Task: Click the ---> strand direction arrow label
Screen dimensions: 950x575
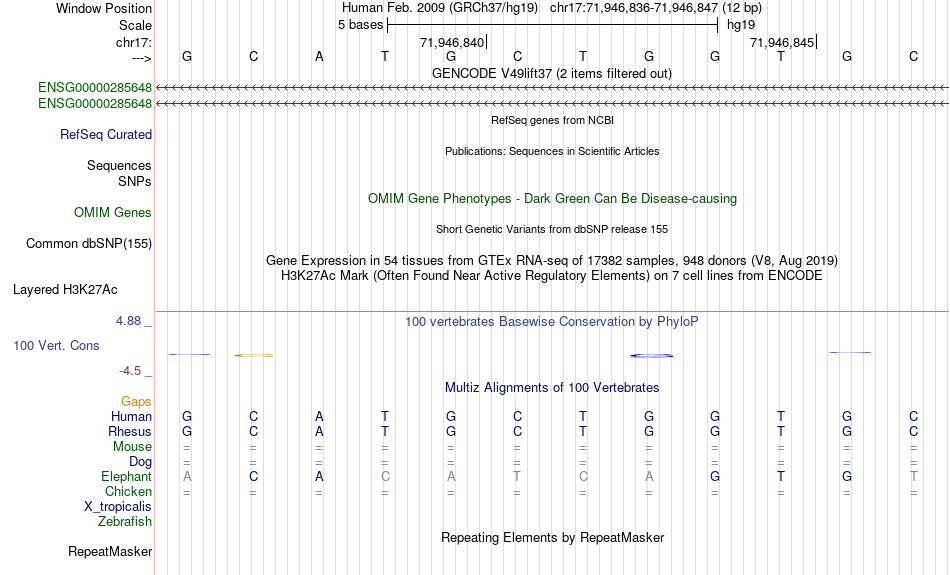Action: [142, 58]
